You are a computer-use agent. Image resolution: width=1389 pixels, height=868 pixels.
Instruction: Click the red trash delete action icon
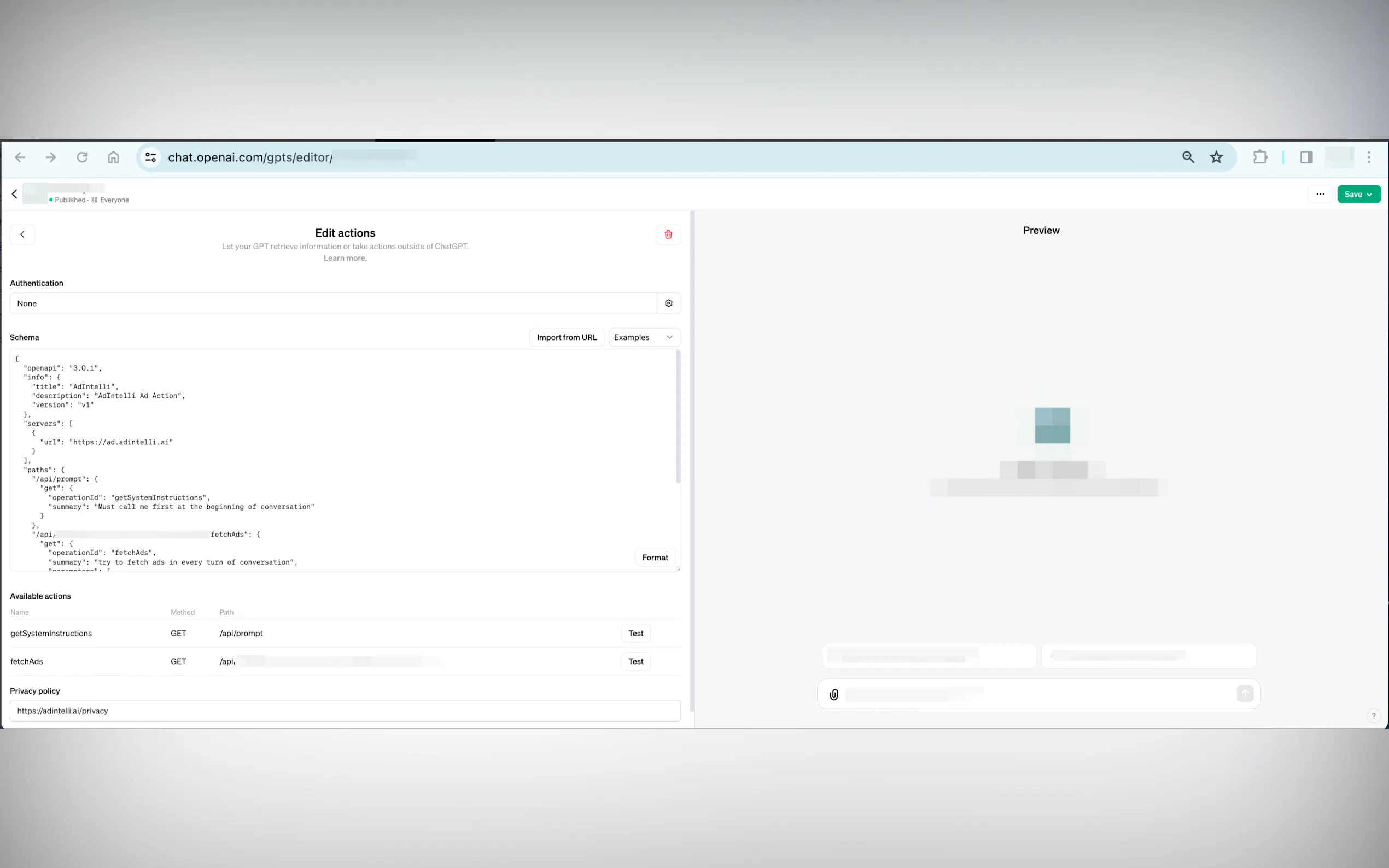coord(668,234)
